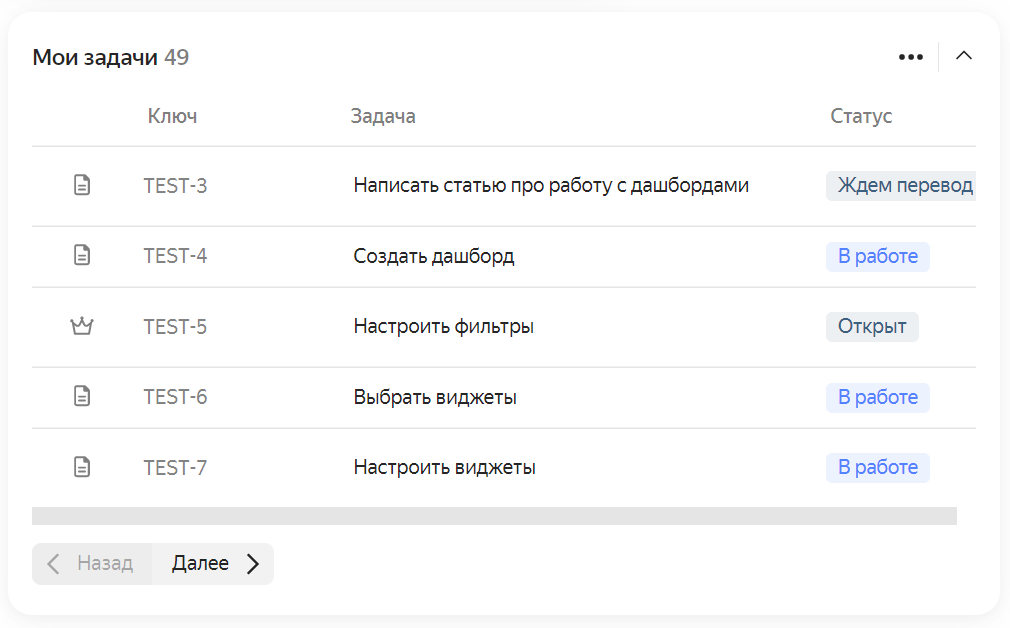Go to next page with Далее

click(x=213, y=564)
